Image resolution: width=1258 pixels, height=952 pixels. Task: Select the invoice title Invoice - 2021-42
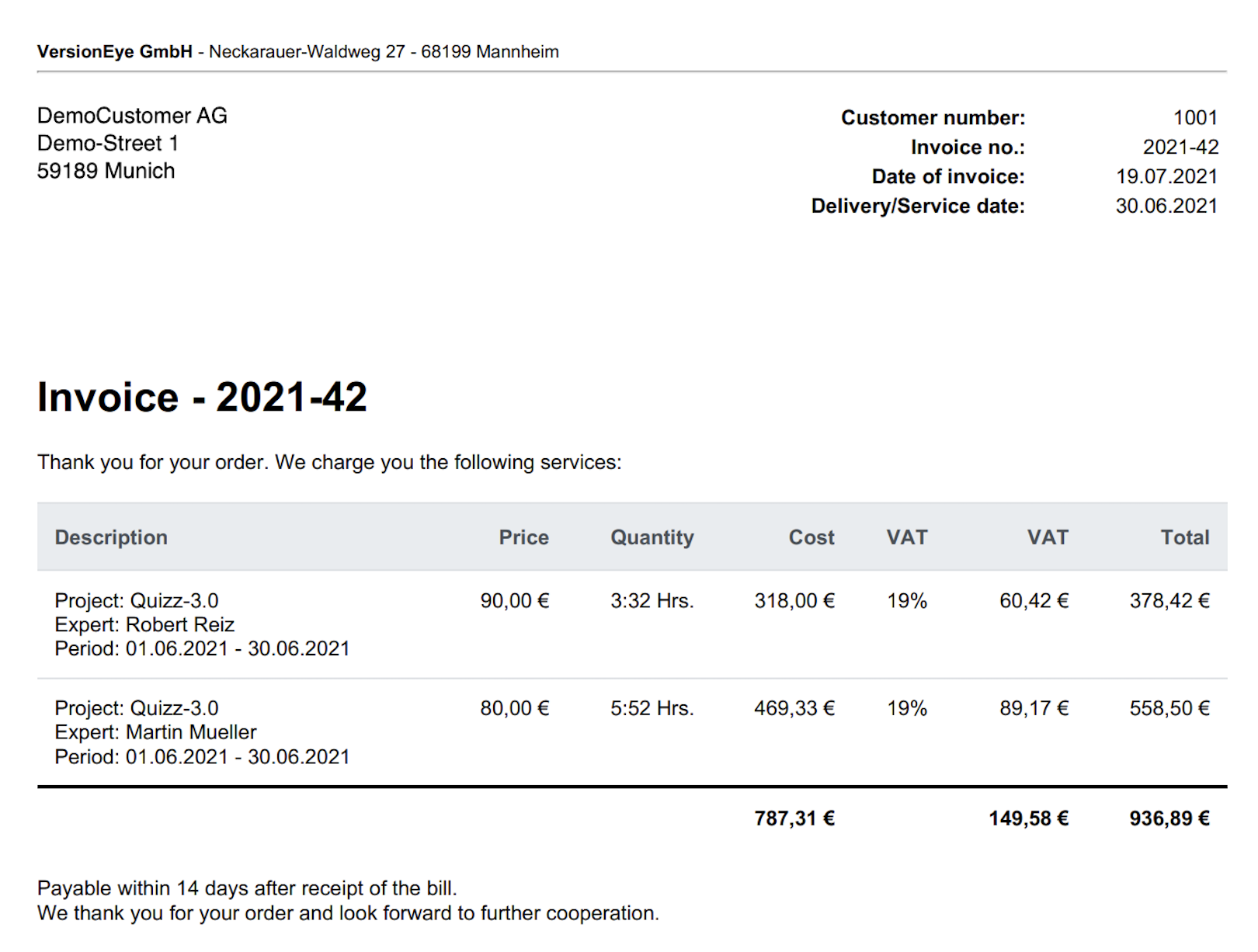pos(203,398)
